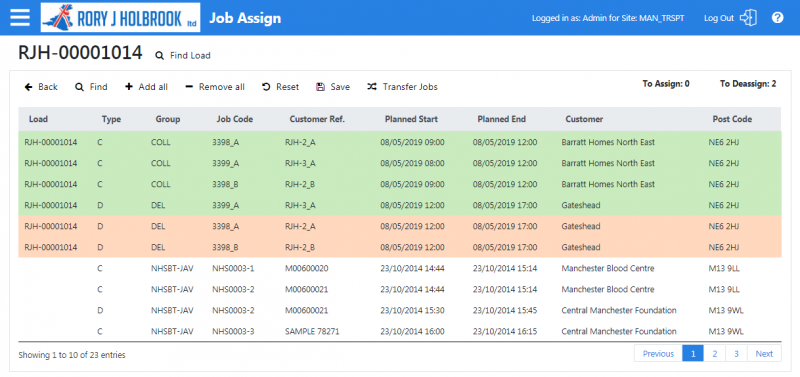Viewport: 800px width, 377px height.
Task: Click the Find toolbar button
Action: (91, 87)
